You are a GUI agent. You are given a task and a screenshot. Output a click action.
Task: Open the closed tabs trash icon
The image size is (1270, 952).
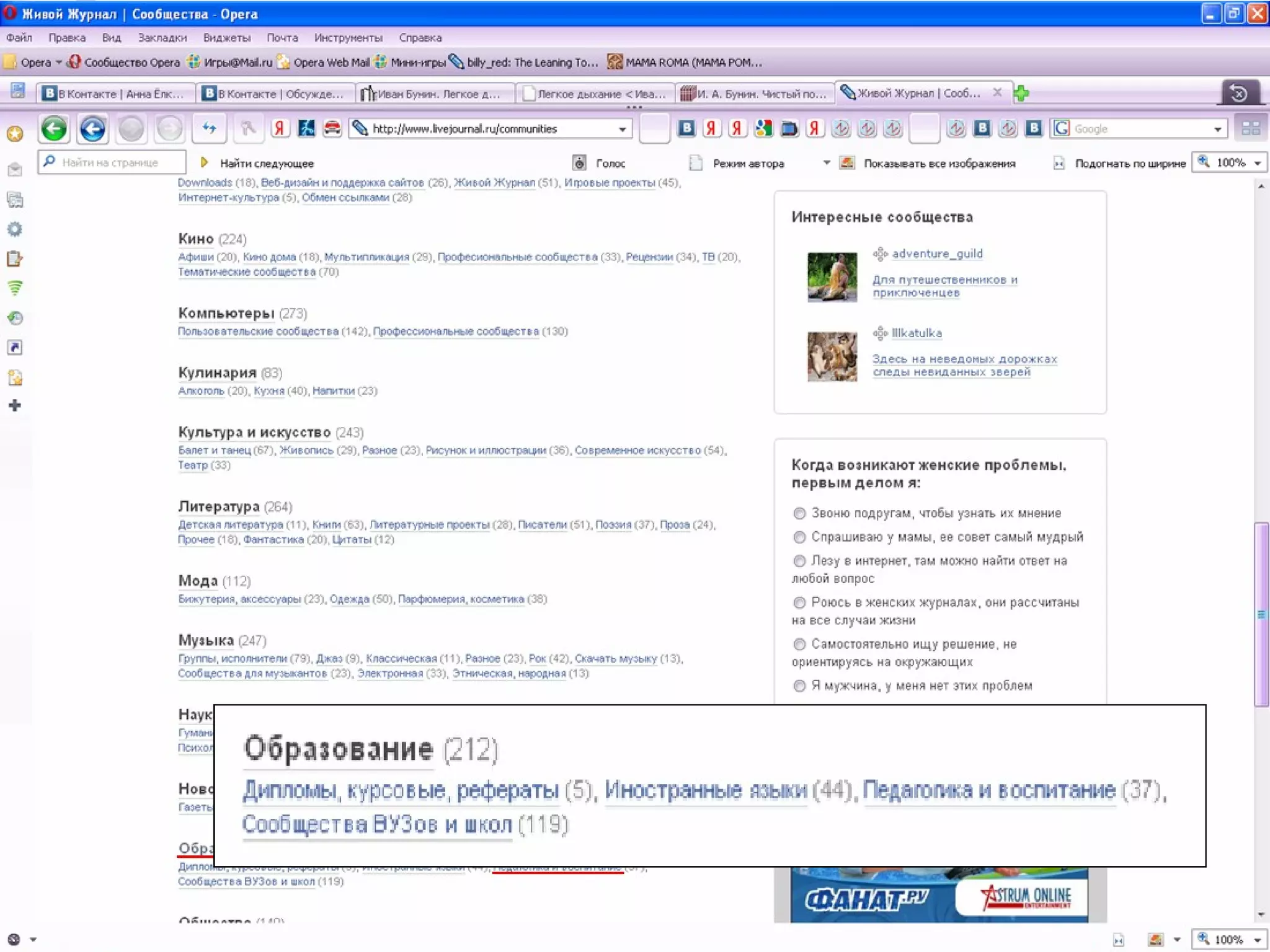tap(1238, 94)
